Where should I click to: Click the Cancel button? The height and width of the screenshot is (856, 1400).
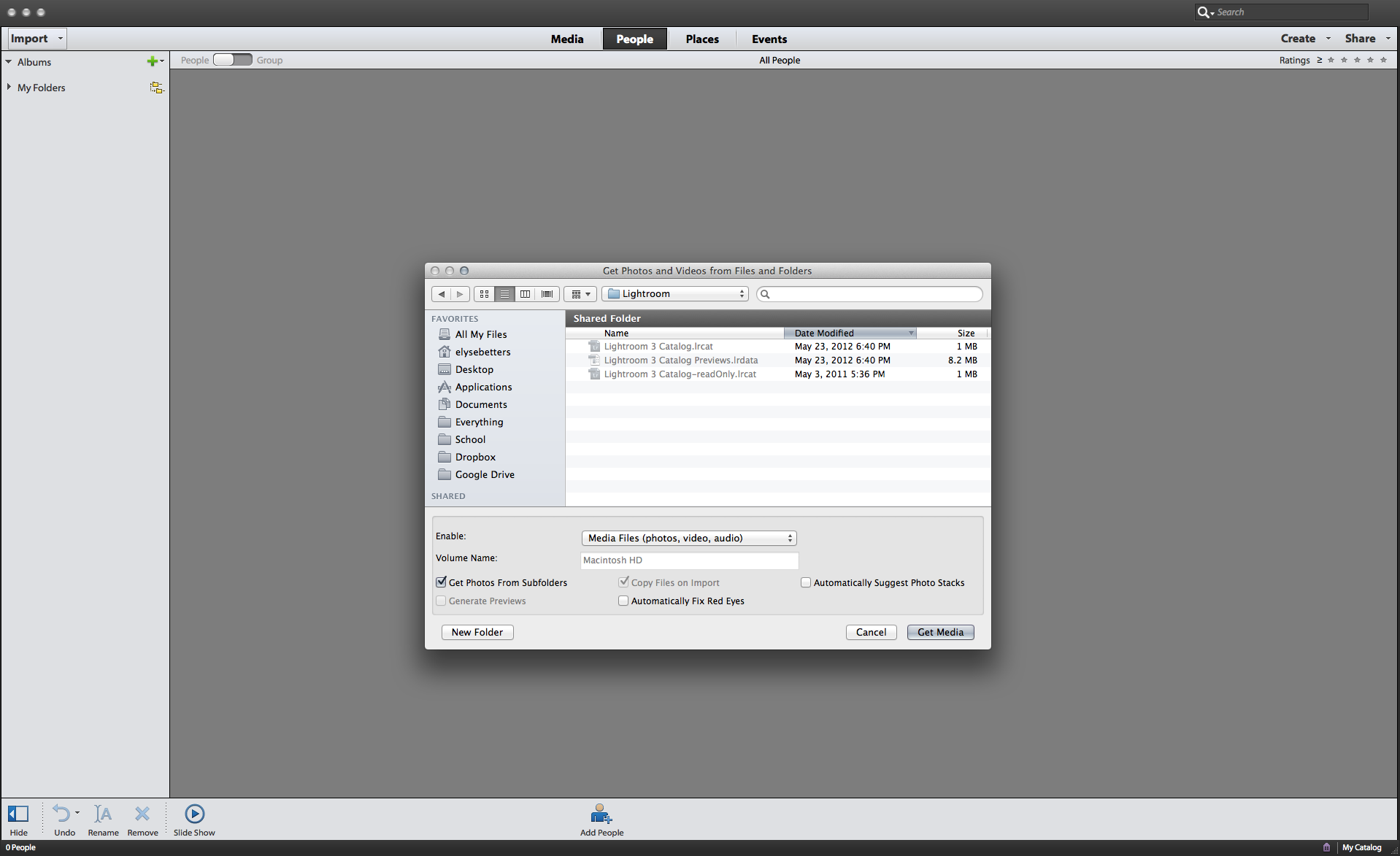pyautogui.click(x=872, y=632)
